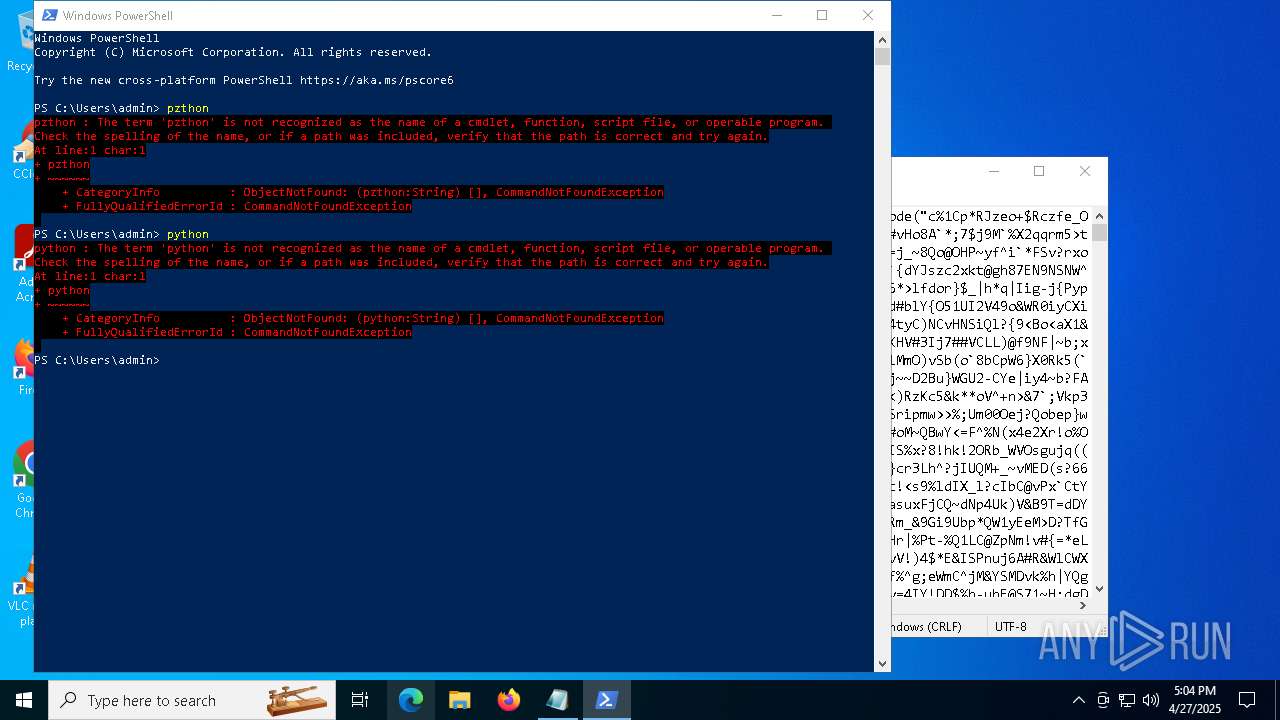Image resolution: width=1280 pixels, height=720 pixels.
Task: Click the PowerShell scrollbar thumb
Action: click(x=882, y=56)
